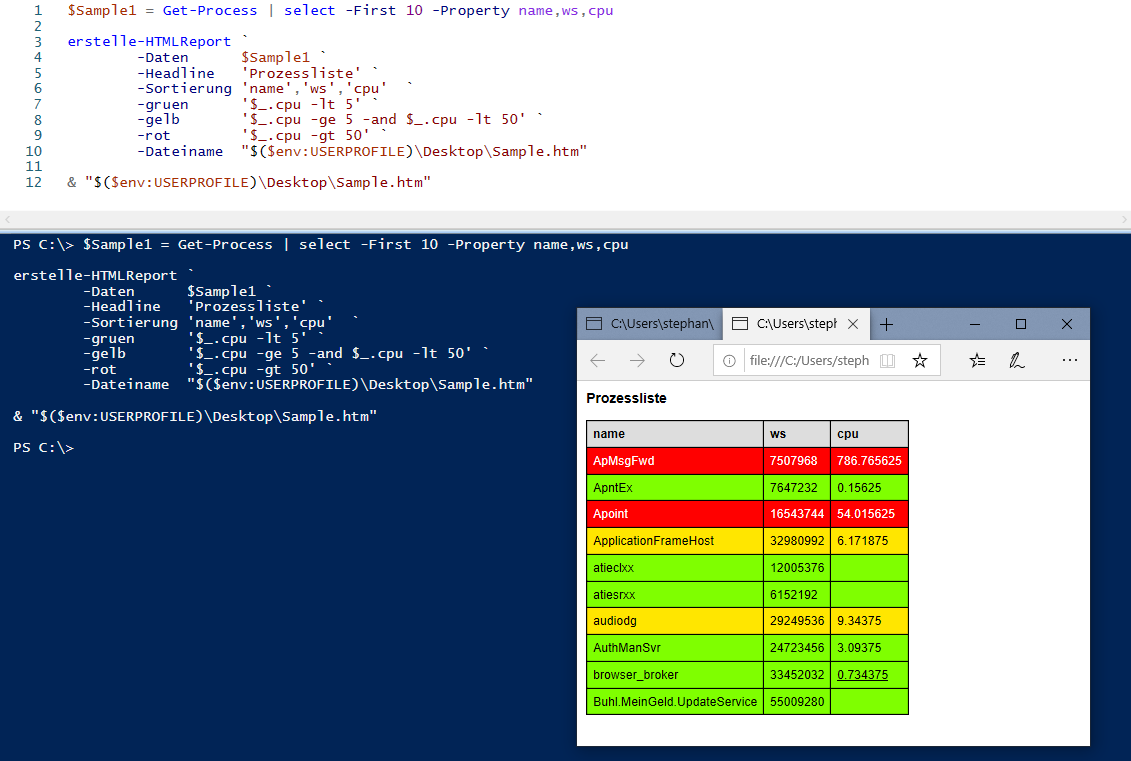This screenshot has height=761, width=1131.
Task: Click the console's horizontal scrollbar left arrow
Action: tap(9, 218)
